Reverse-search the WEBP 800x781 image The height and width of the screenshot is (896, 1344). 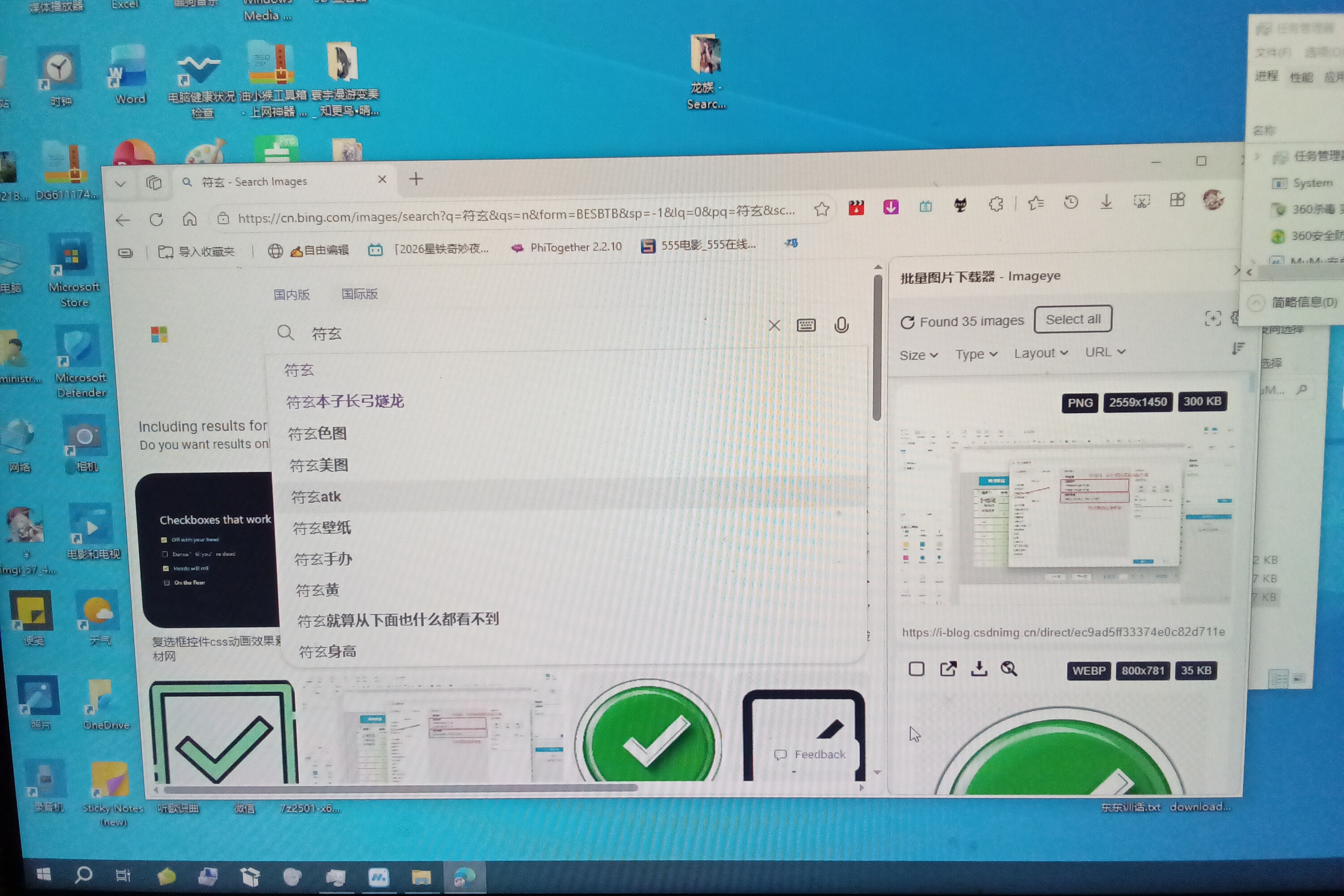(1009, 668)
